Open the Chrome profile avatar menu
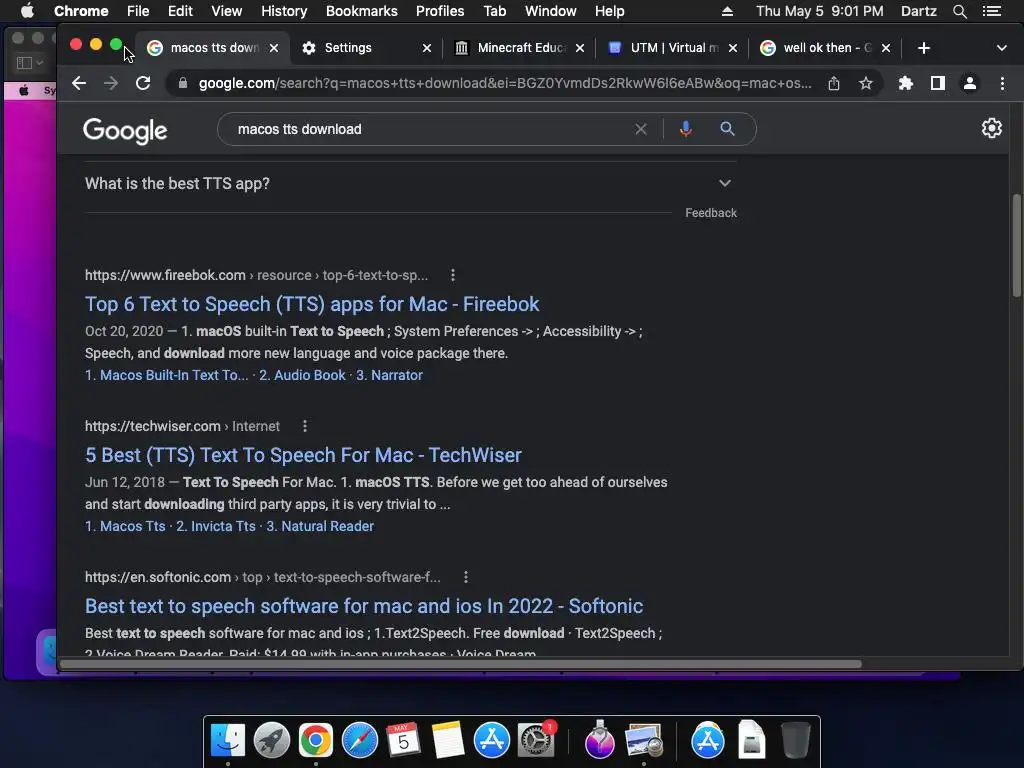Image resolution: width=1024 pixels, height=768 pixels. pyautogui.click(x=970, y=83)
